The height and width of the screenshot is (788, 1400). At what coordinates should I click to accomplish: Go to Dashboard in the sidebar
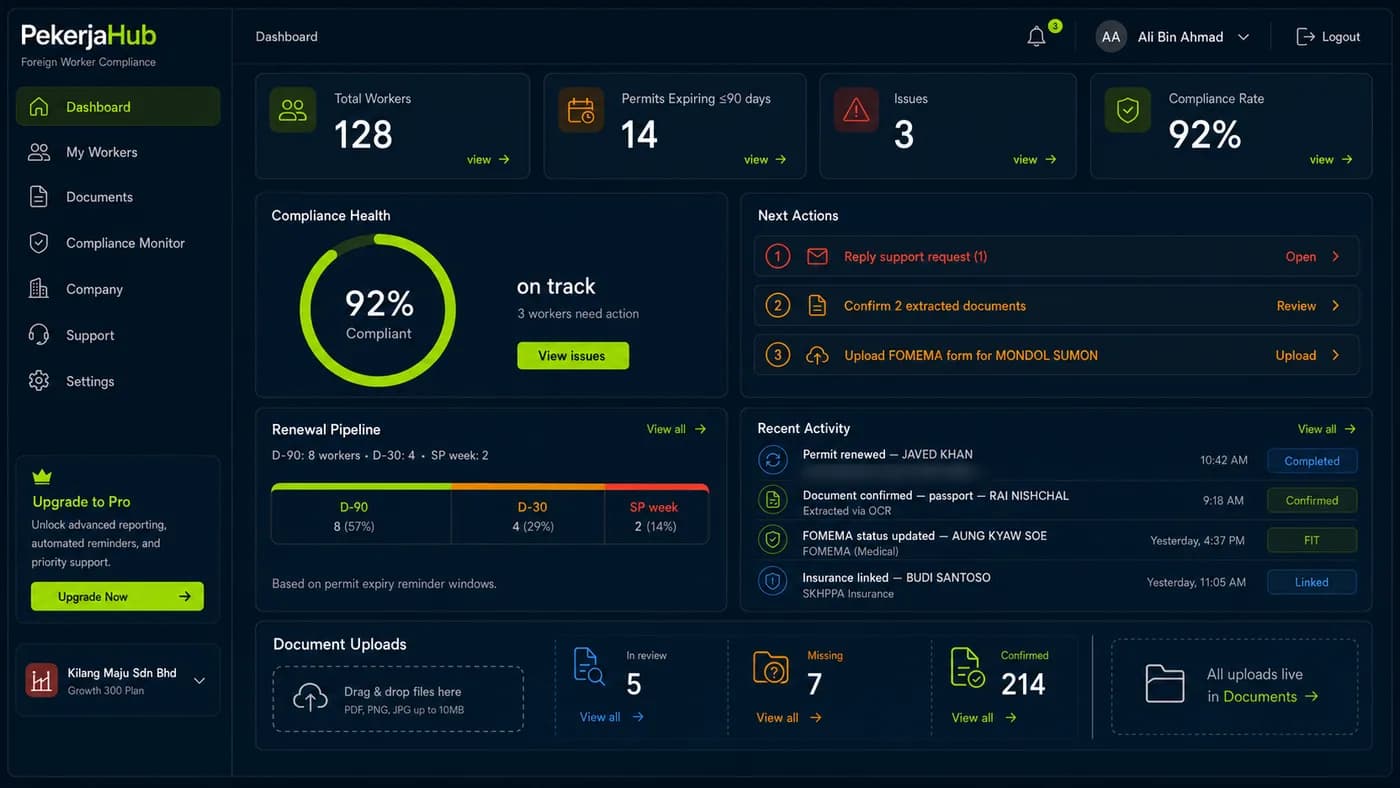click(x=118, y=107)
